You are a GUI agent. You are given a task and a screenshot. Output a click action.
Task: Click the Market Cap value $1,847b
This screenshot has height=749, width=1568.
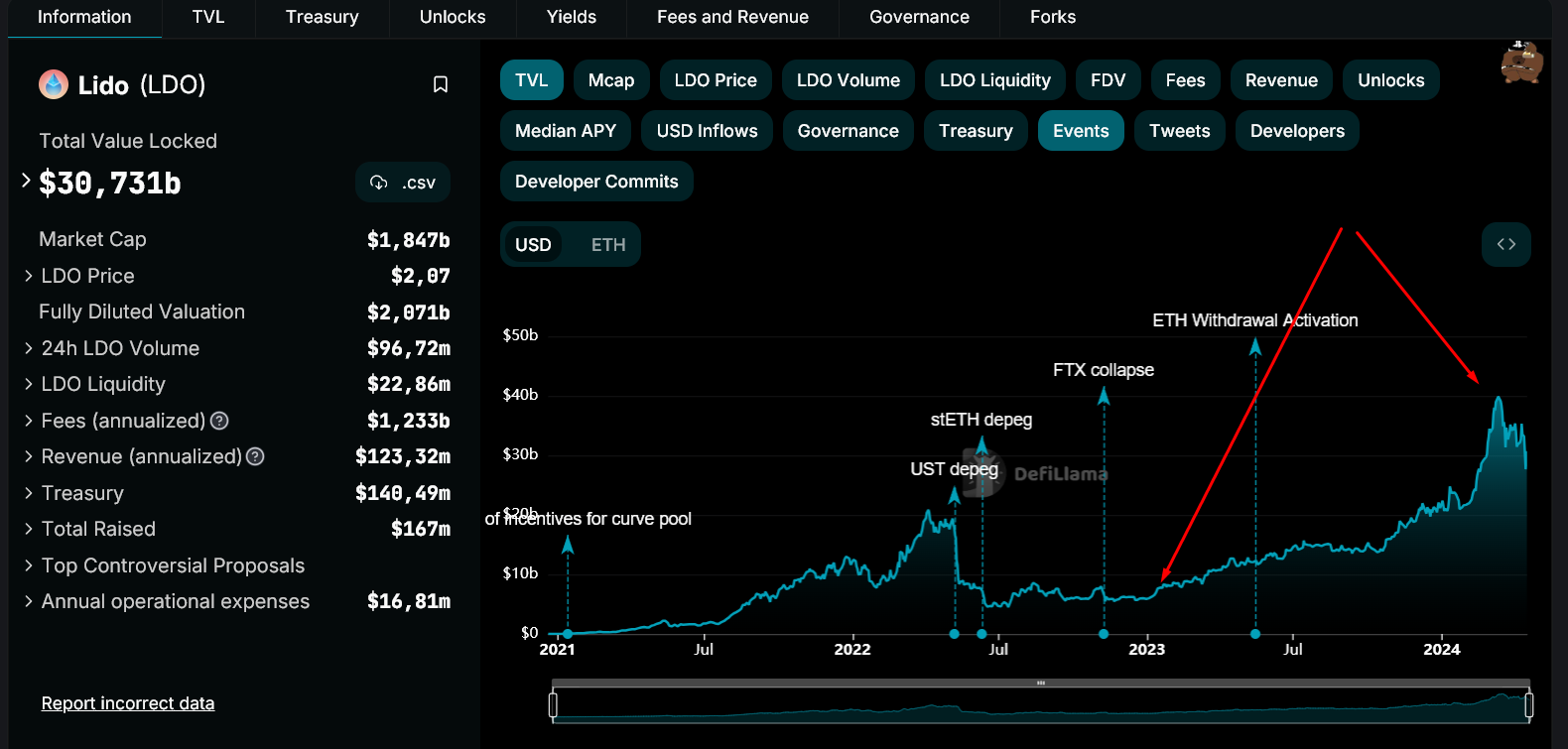pos(409,240)
